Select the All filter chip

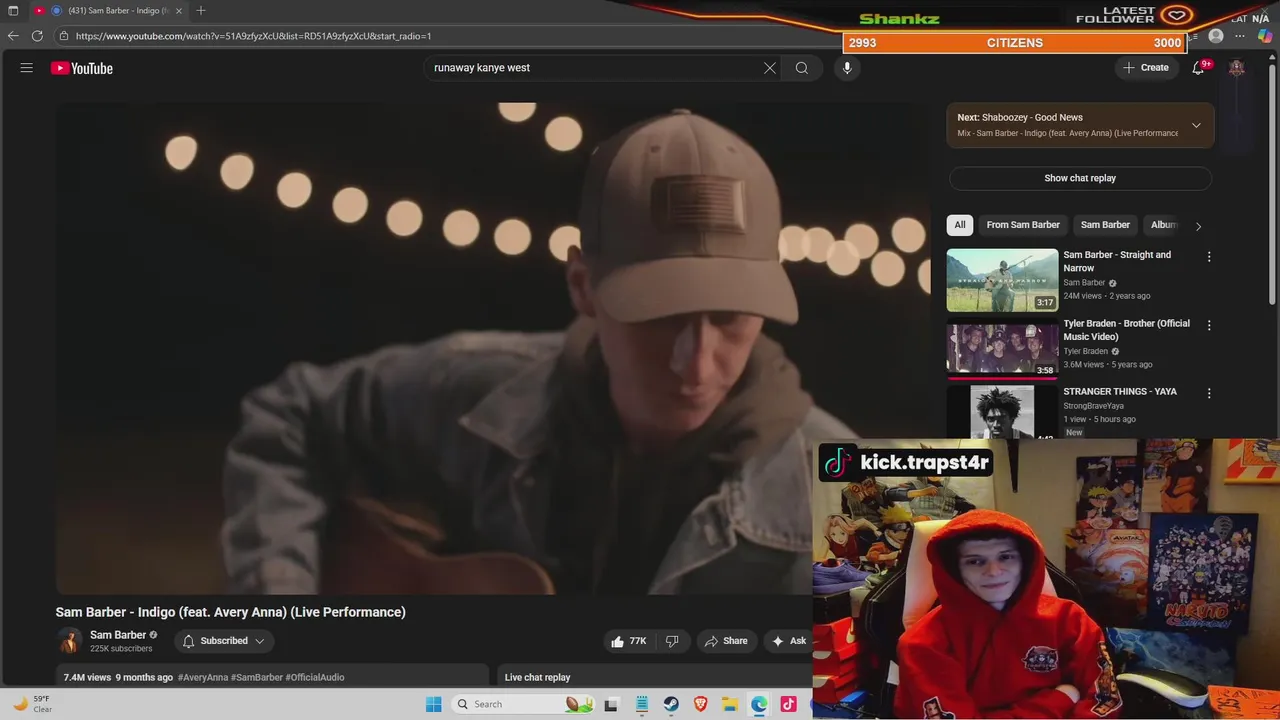960,225
